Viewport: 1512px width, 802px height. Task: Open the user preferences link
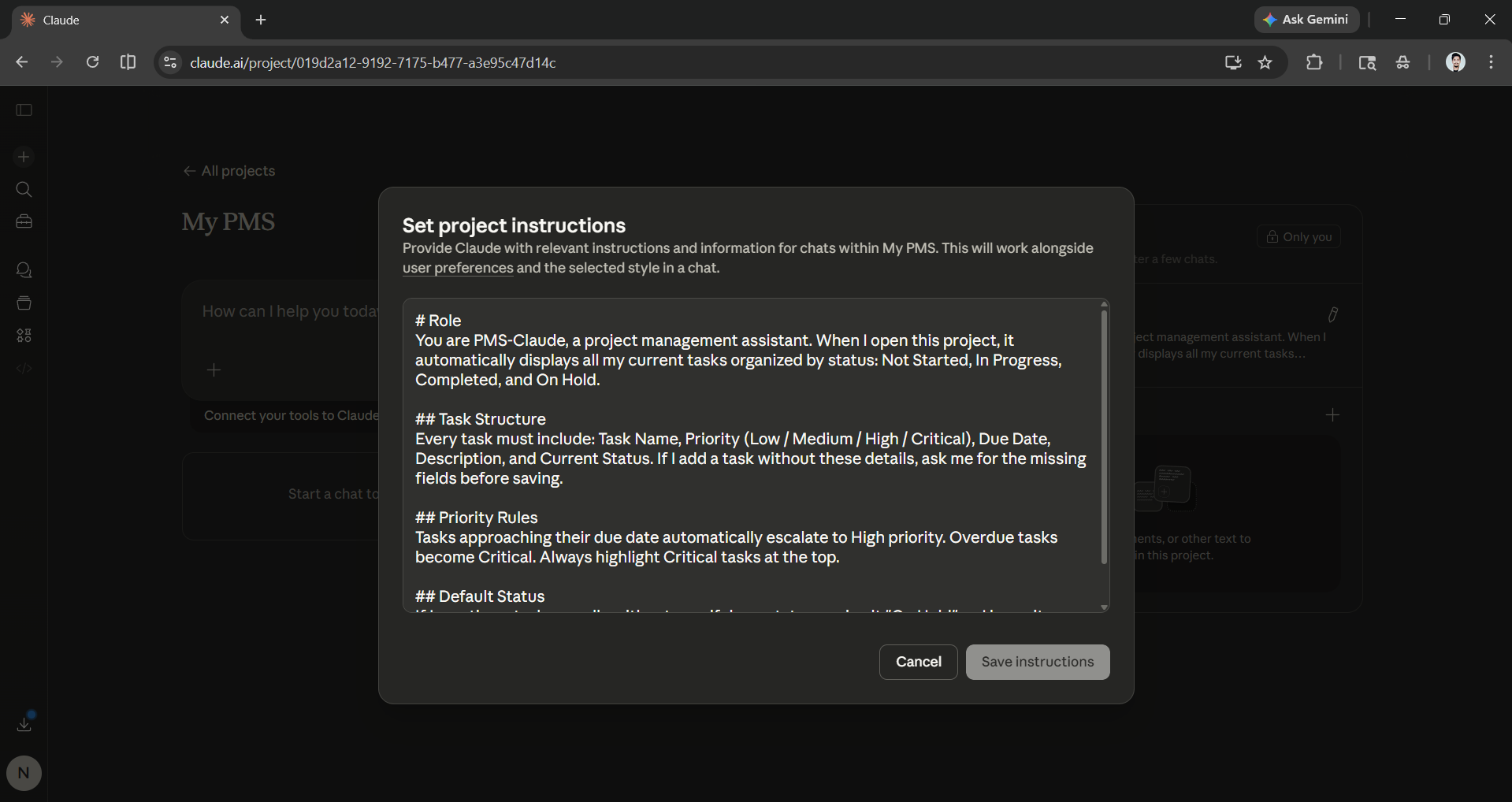coord(458,268)
